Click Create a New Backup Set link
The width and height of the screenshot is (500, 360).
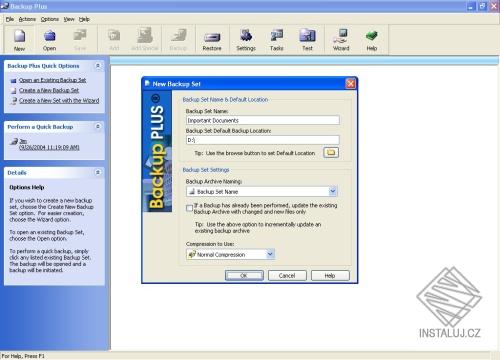click(49, 90)
